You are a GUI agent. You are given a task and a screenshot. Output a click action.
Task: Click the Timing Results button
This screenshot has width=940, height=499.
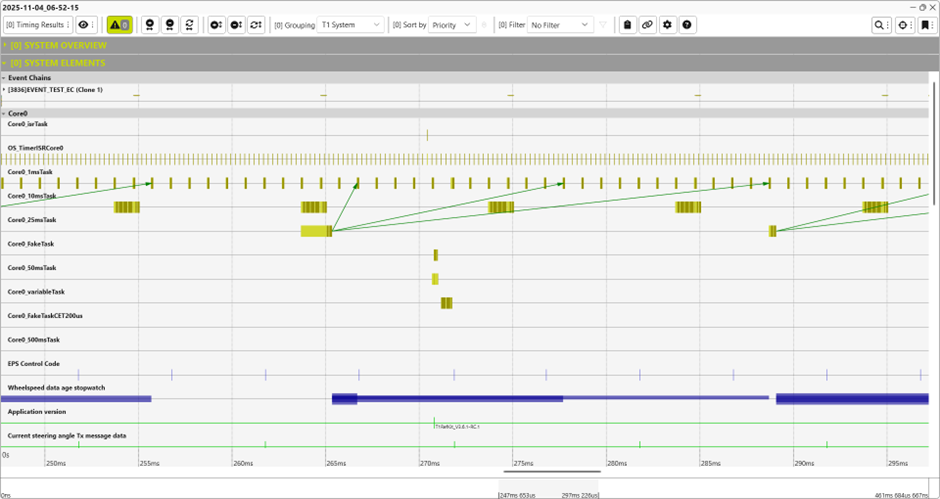click(38, 24)
